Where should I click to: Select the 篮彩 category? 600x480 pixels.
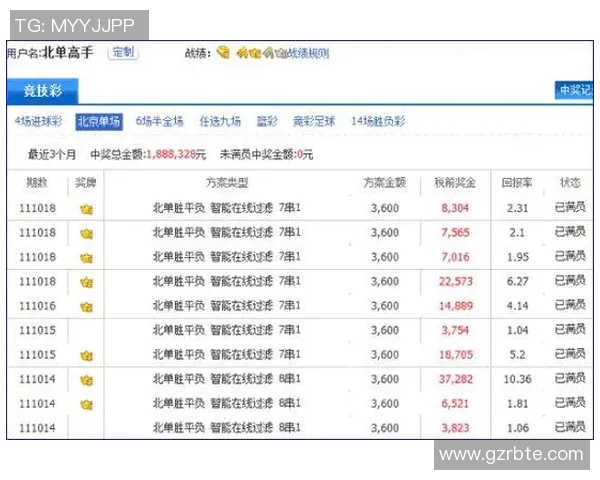point(267,121)
